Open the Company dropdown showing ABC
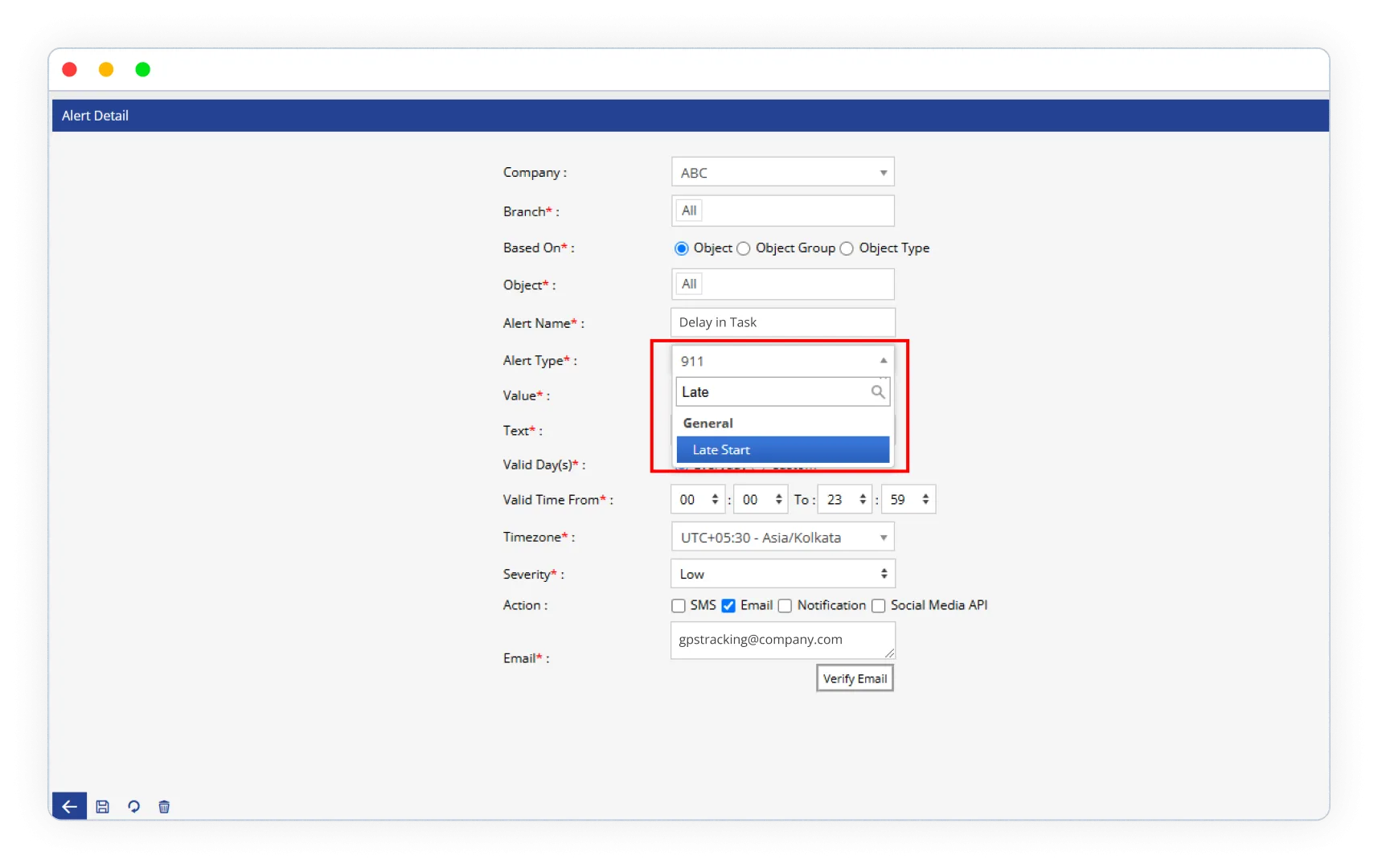 [782, 173]
